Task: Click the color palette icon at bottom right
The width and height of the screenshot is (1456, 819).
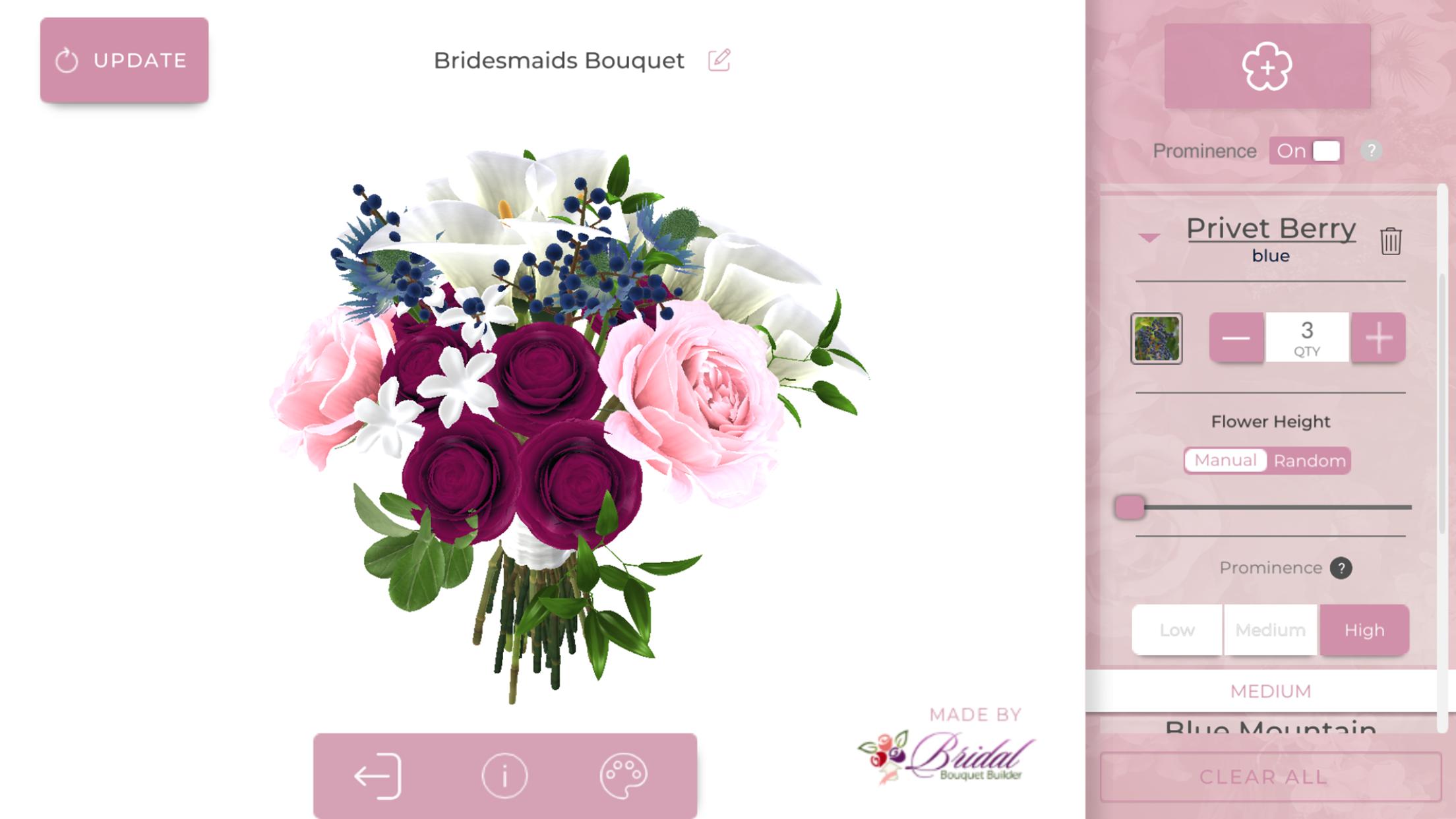Action: tap(623, 775)
